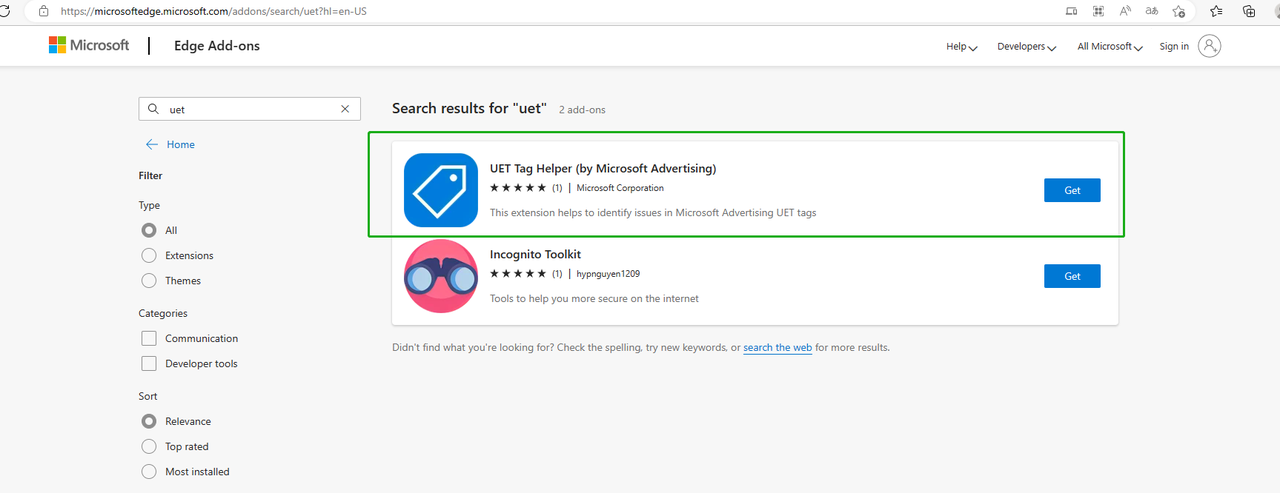Image resolution: width=1280 pixels, height=493 pixels.
Task: Click the Microsoft logo
Action: click(89, 45)
